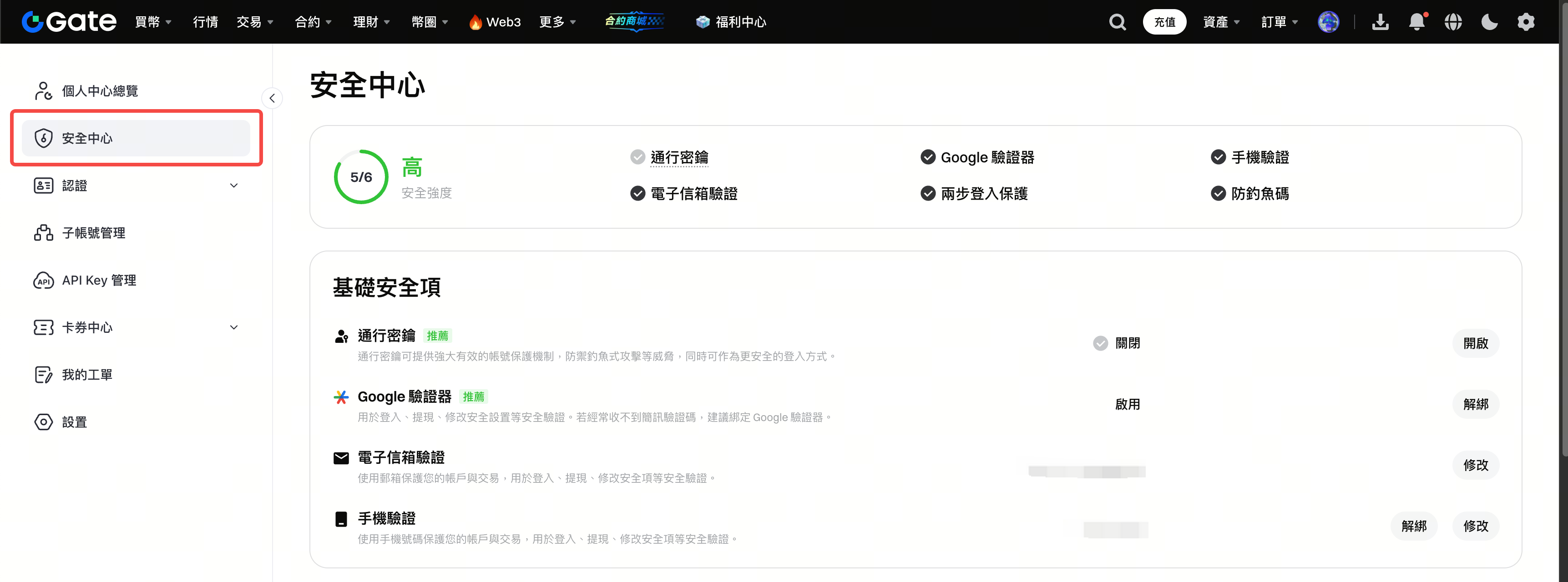This screenshot has height=582, width=1568.
Task: Click the Gate logo
Action: pos(69,22)
